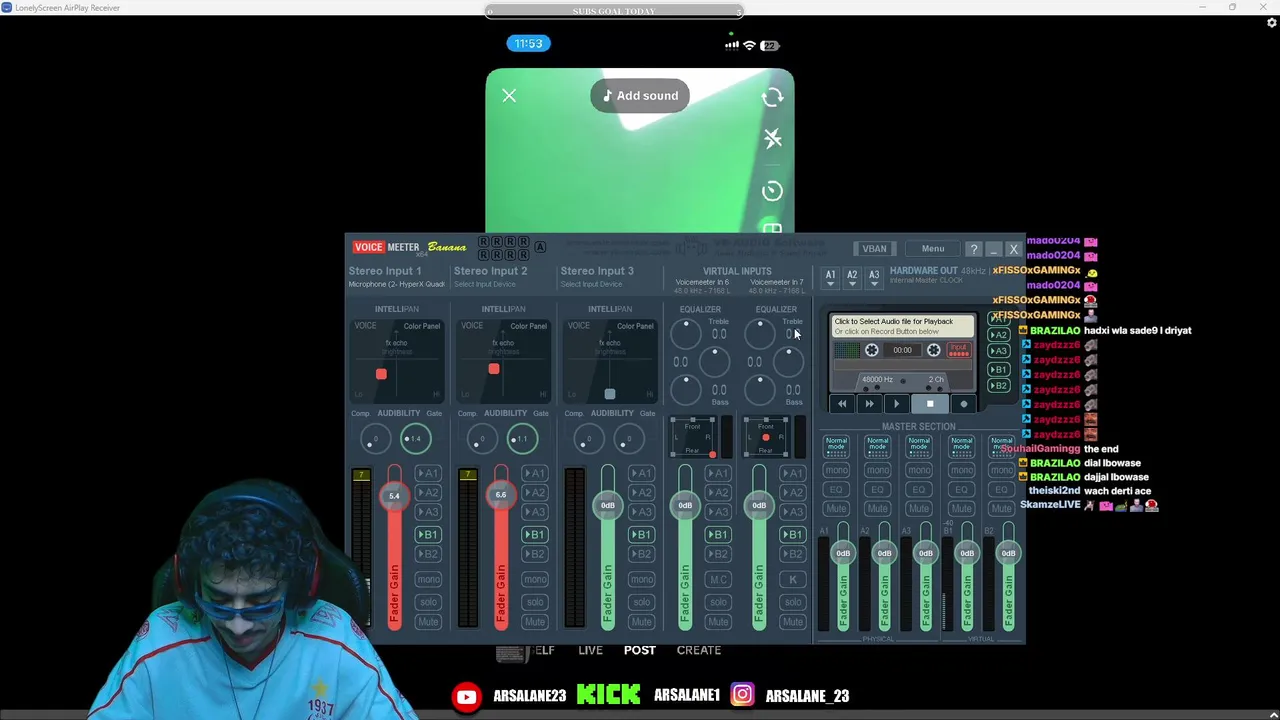The height and width of the screenshot is (720, 1280).
Task: Start recording with the cassette record button
Action: 964,404
